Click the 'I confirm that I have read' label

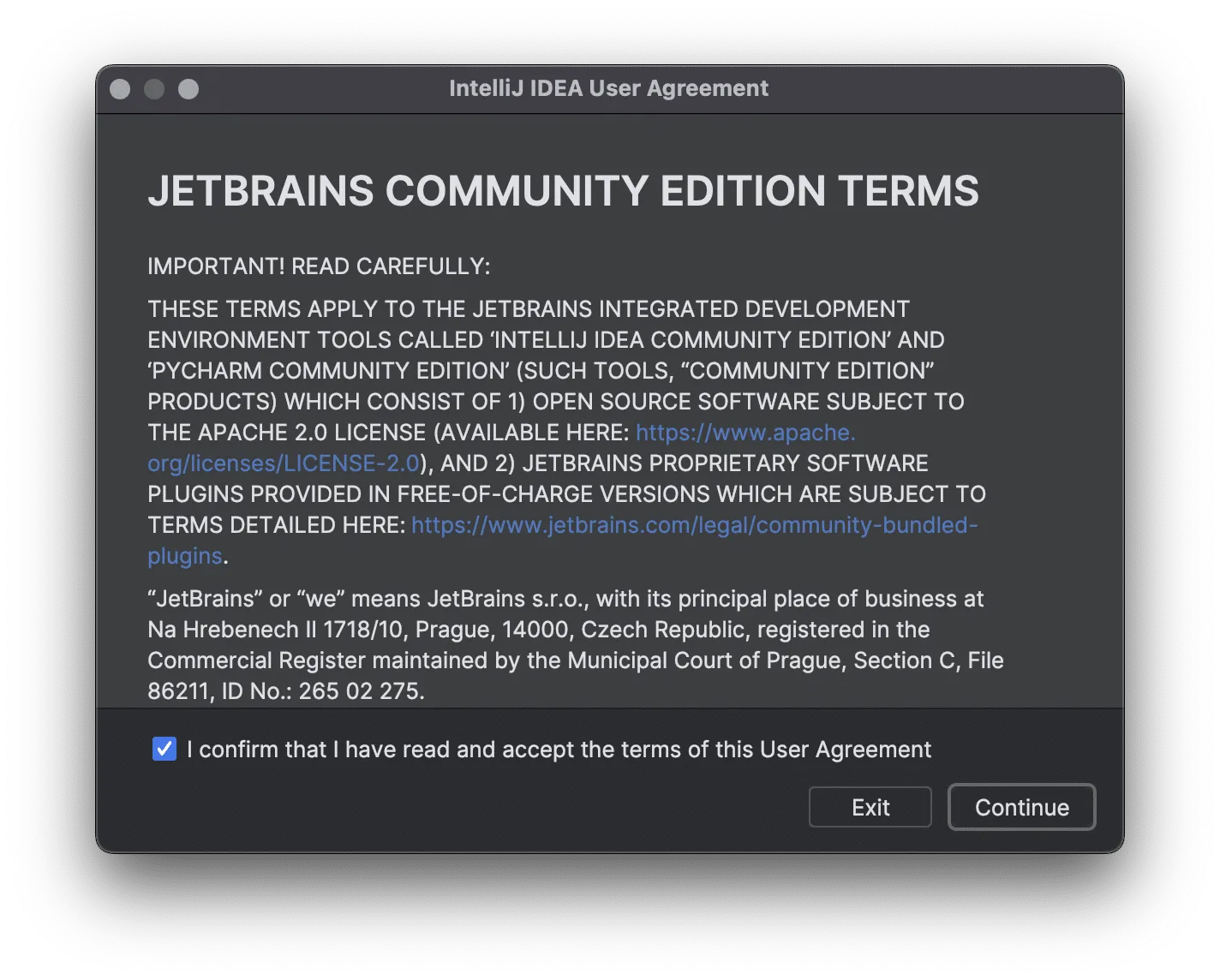[x=559, y=750]
